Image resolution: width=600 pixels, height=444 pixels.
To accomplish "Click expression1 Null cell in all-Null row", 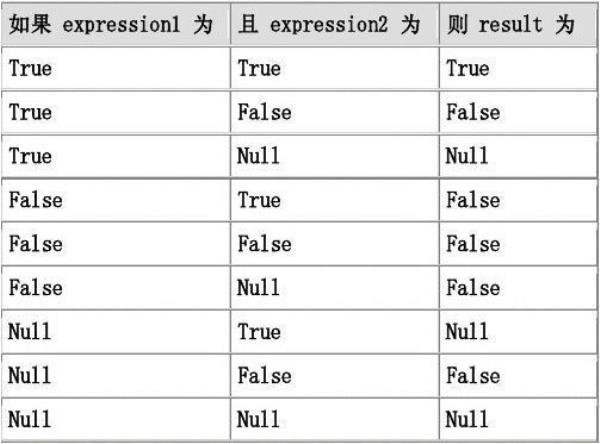I will click(116, 419).
